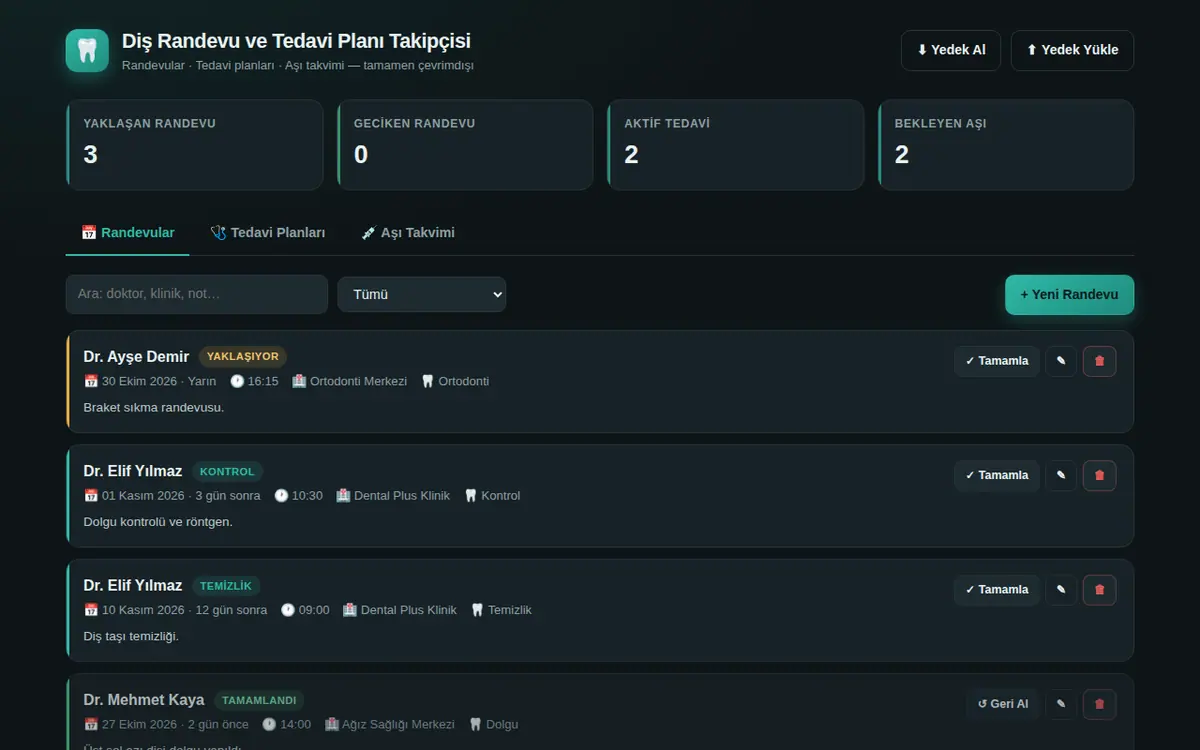The image size is (1200, 750).
Task: Click the TAMAMLANDI status badge
Action: point(259,700)
